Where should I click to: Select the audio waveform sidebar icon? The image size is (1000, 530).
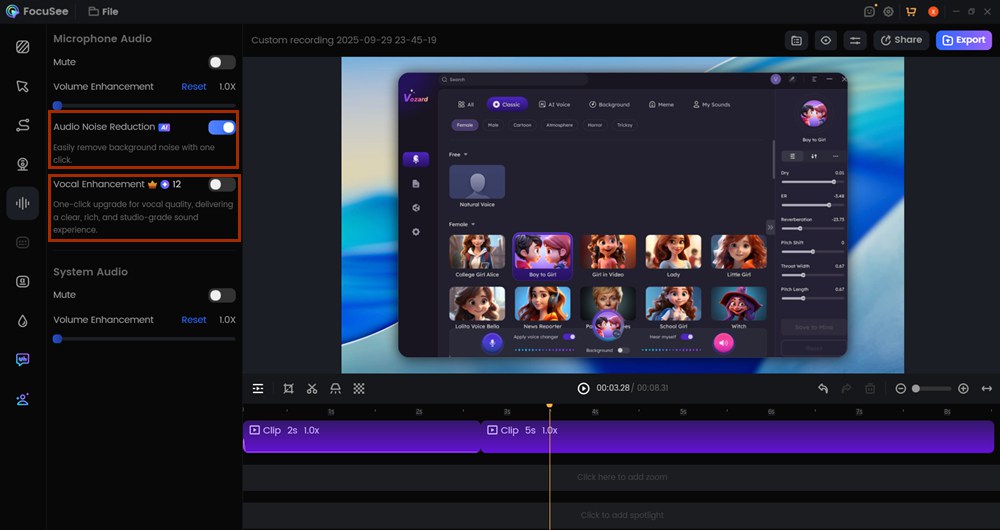(22, 203)
